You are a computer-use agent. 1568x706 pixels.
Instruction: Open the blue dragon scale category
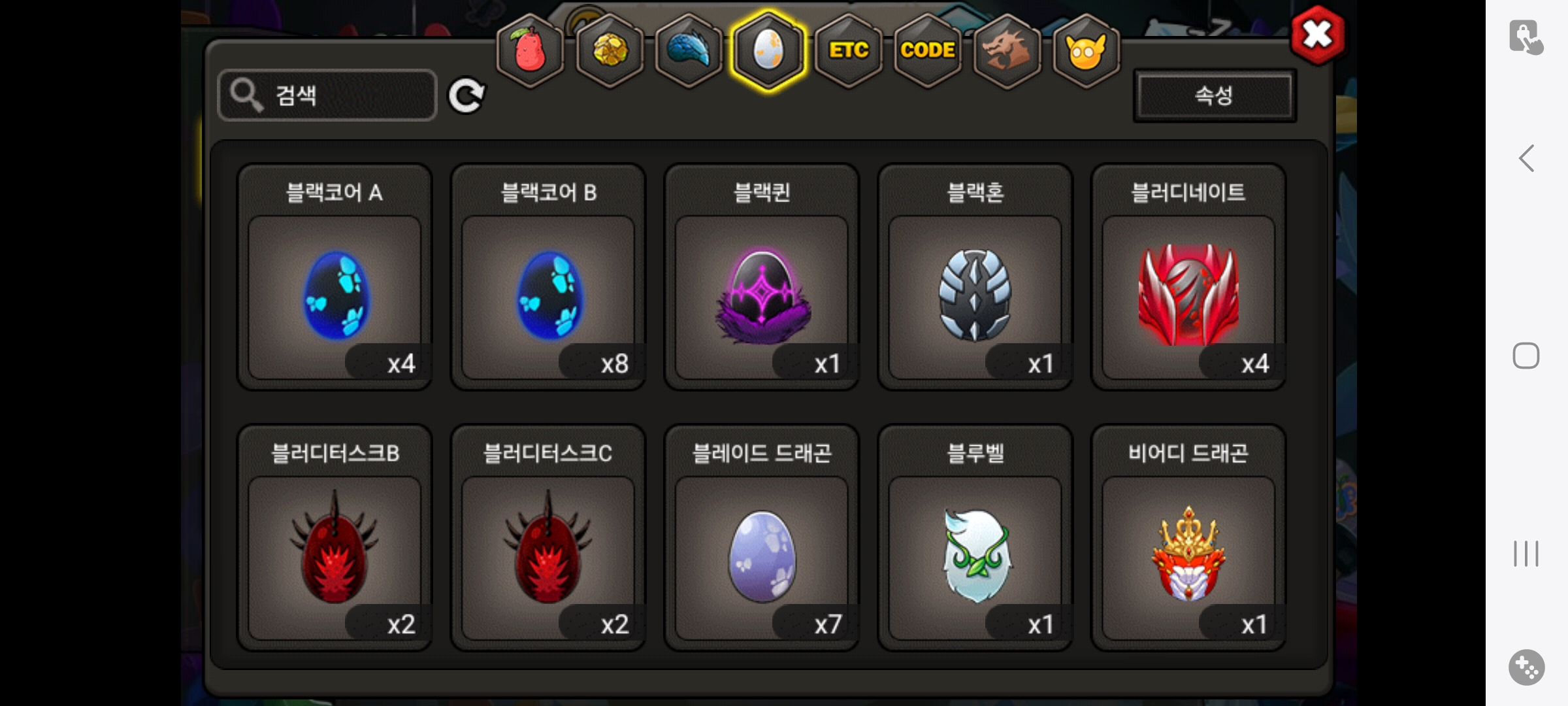tap(689, 50)
